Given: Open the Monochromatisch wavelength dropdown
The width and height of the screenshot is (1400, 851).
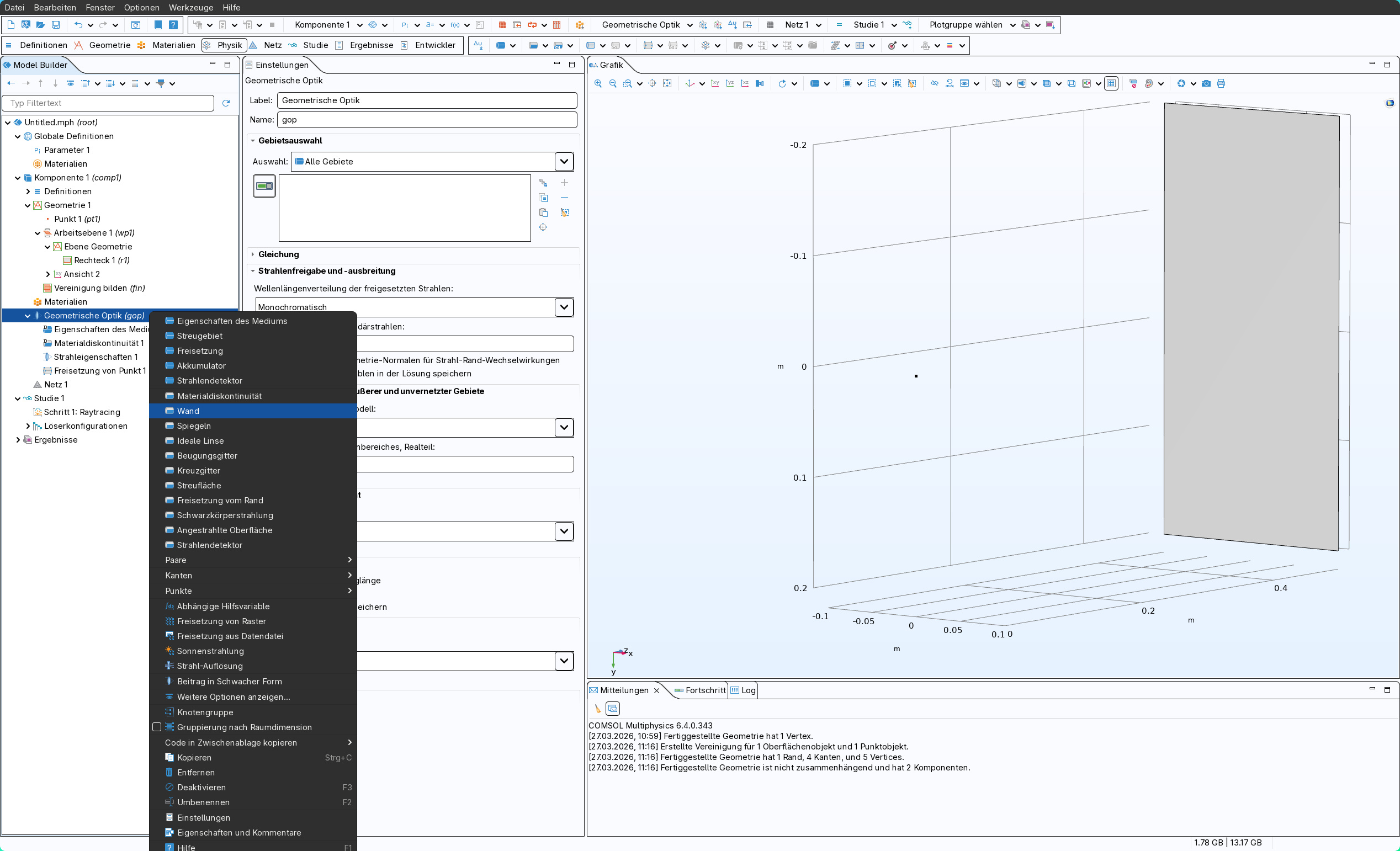Looking at the screenshot, I should tap(564, 307).
